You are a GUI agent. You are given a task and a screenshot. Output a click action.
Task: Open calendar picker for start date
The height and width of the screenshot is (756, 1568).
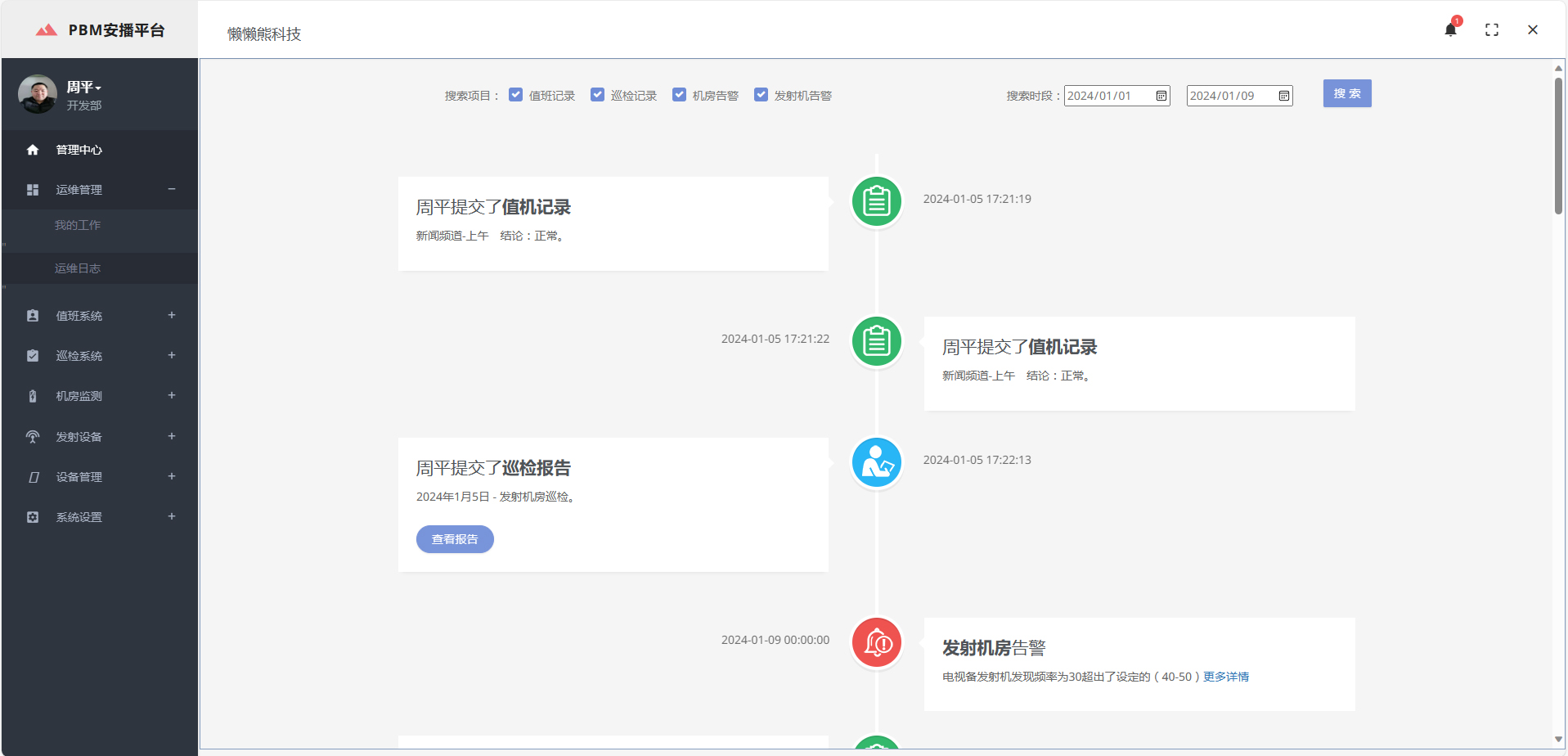[x=1161, y=96]
